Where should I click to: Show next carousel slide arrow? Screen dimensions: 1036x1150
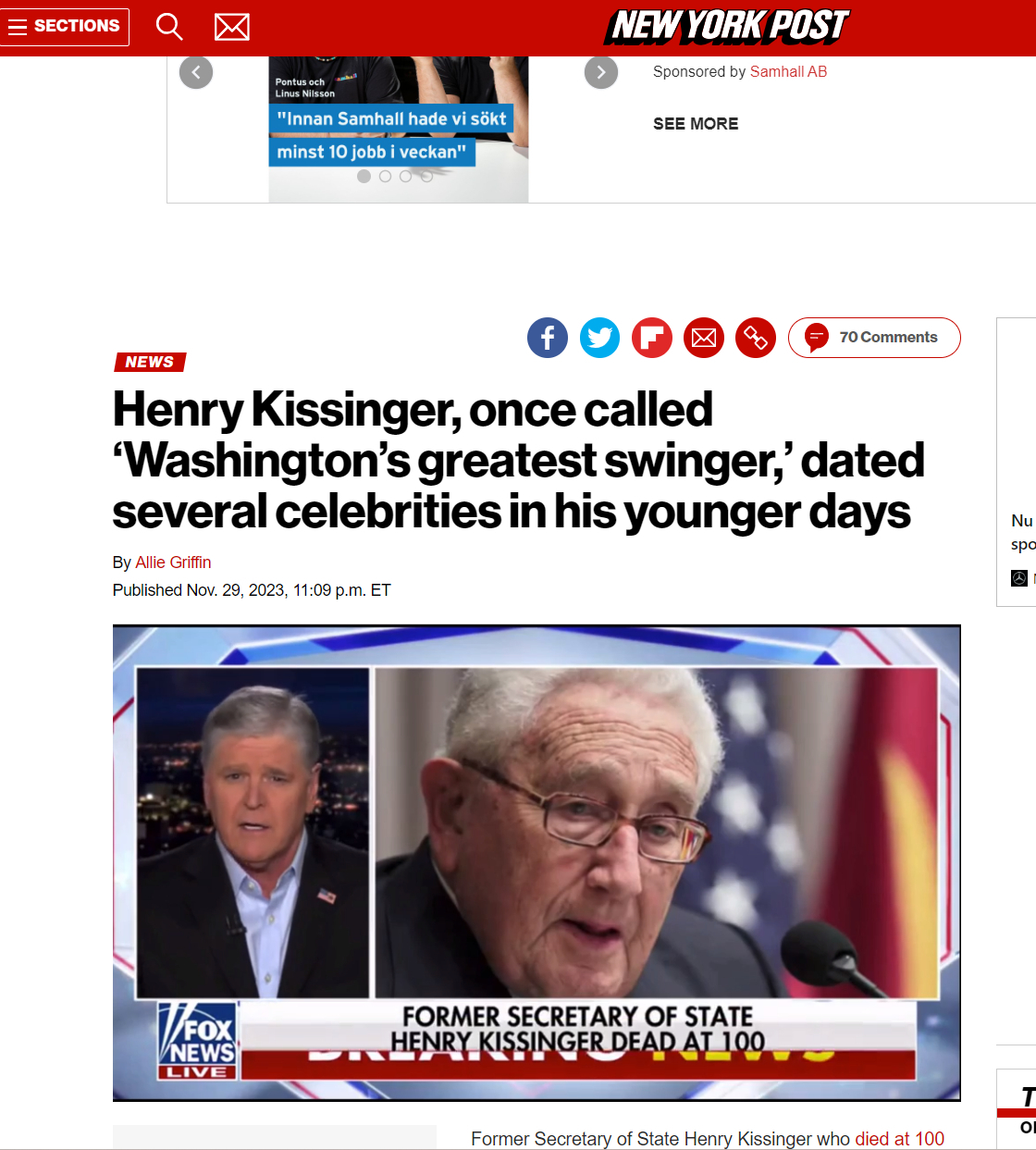601,72
